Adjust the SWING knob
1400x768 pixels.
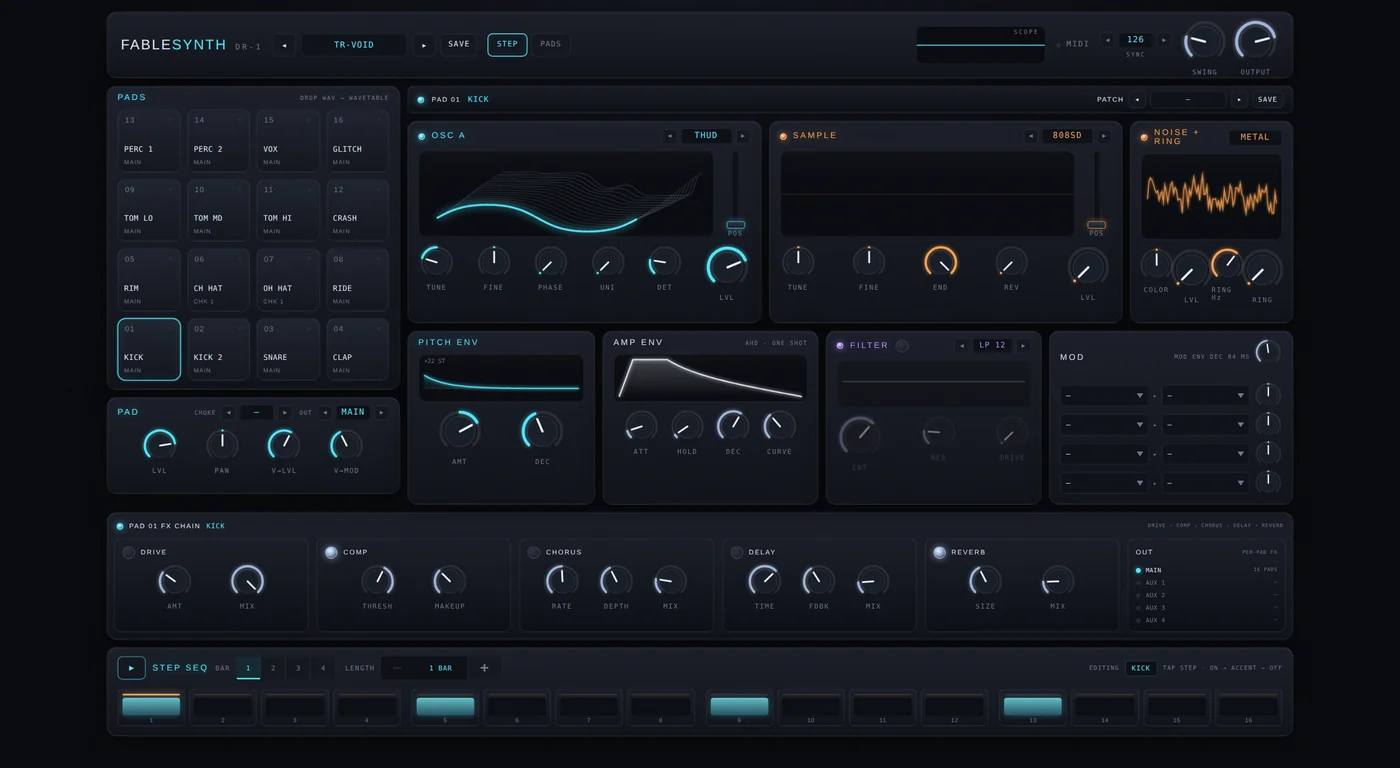click(1204, 41)
